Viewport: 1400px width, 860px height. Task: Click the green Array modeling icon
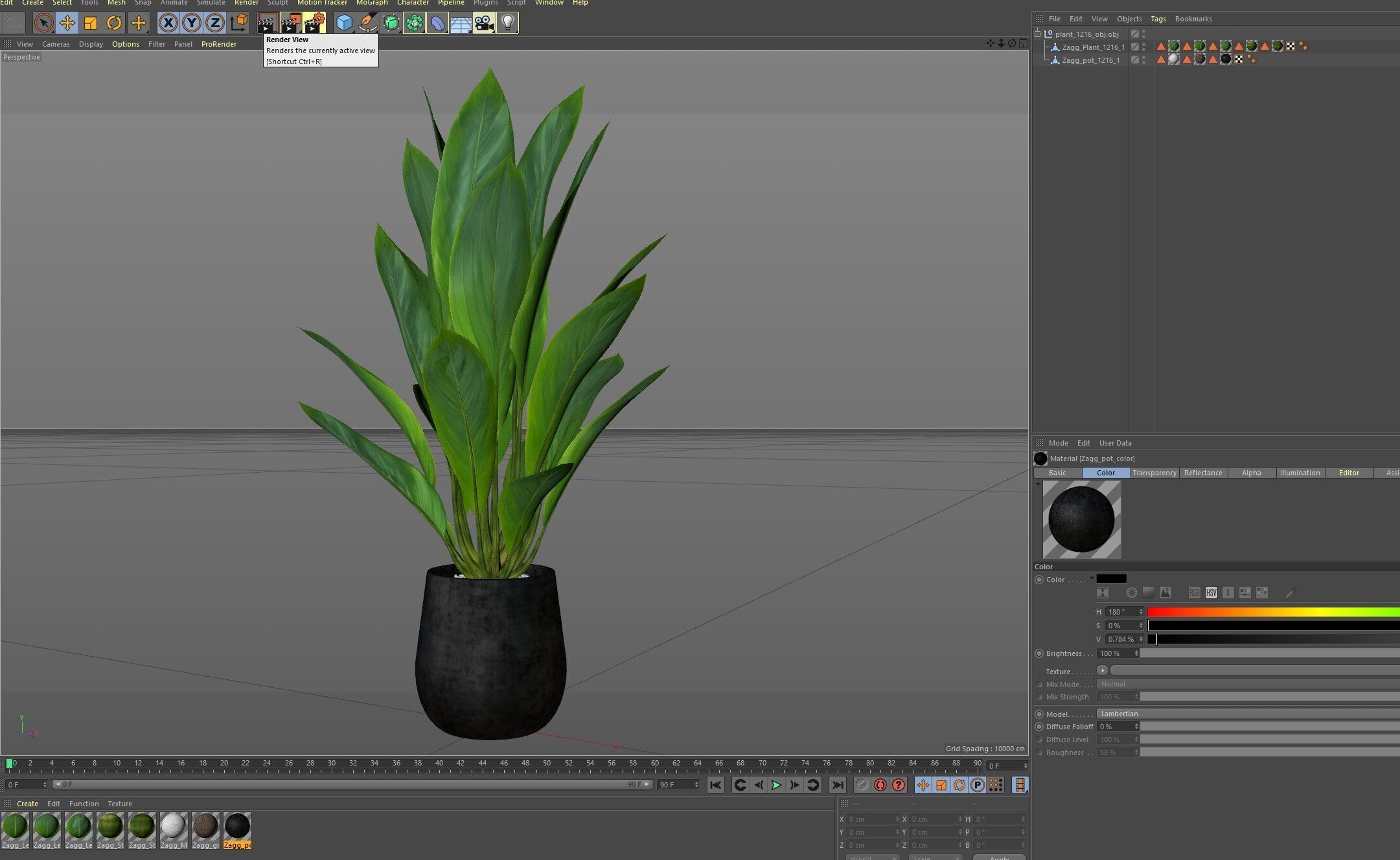coord(414,23)
